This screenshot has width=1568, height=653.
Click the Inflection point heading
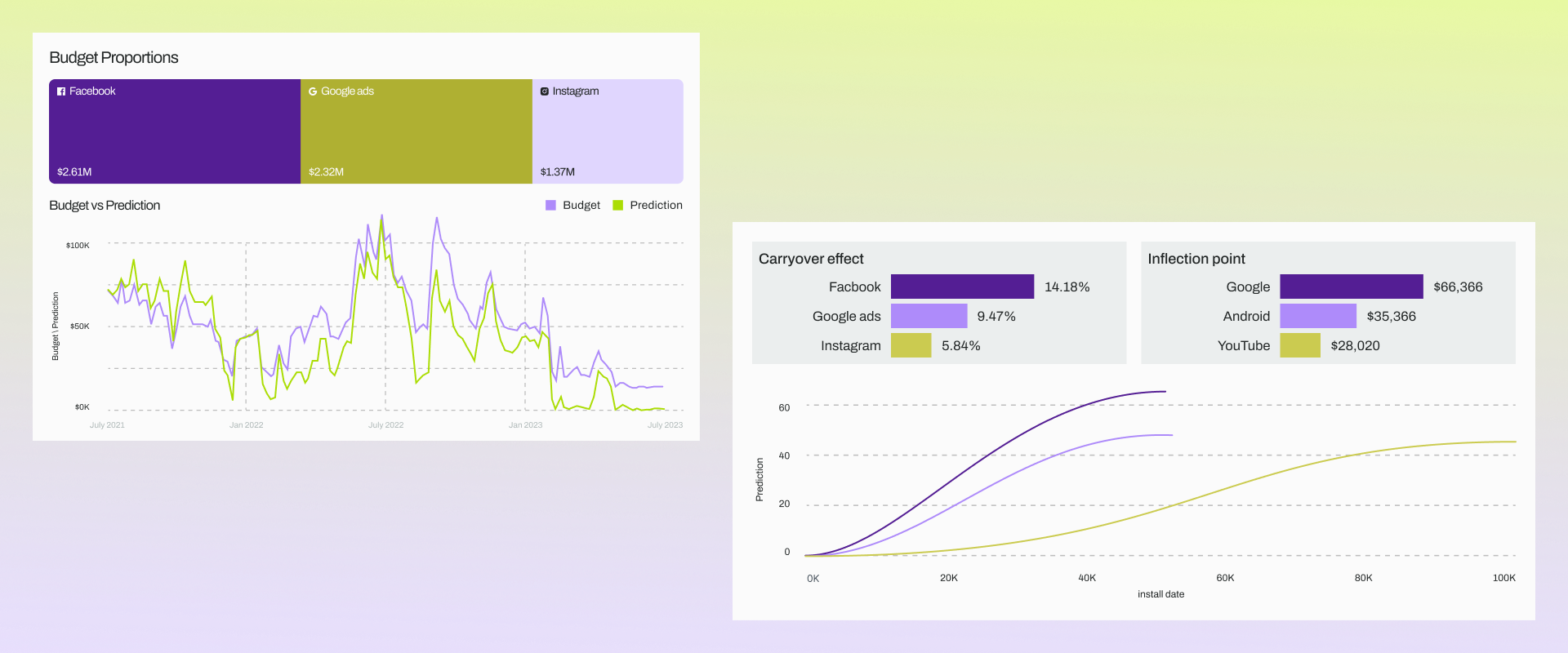(x=1196, y=259)
